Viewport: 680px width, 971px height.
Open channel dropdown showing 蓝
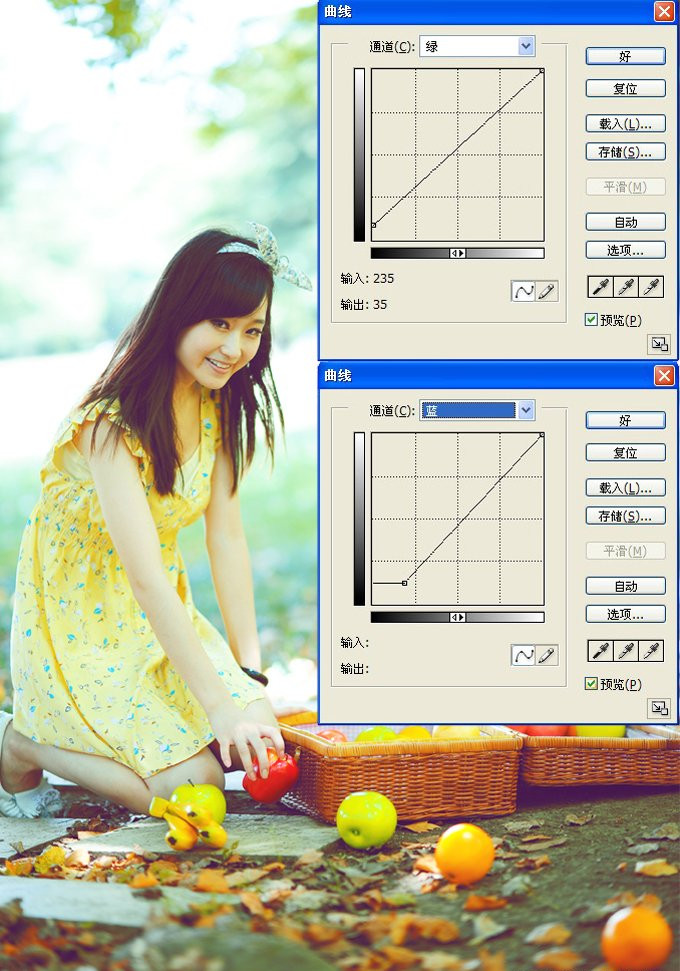pos(477,411)
